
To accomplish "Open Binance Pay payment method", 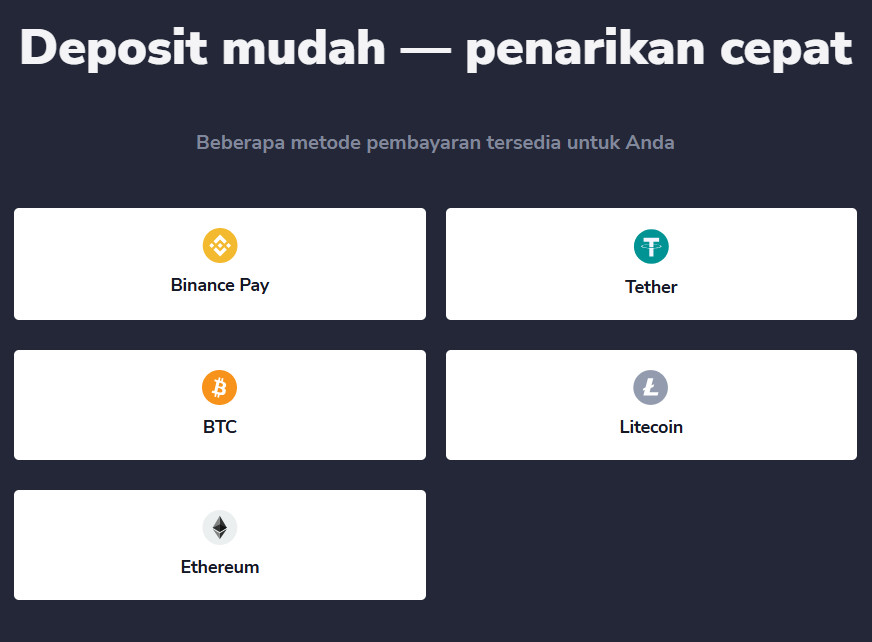I will coord(220,263).
